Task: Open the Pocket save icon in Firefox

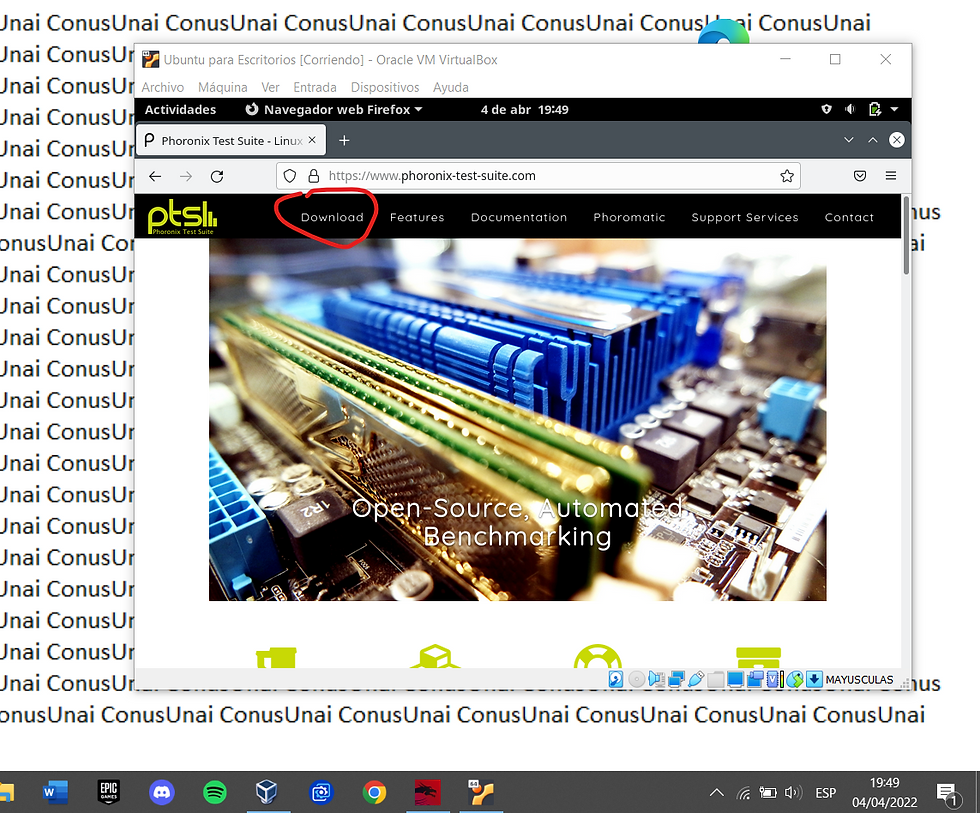Action: (860, 176)
